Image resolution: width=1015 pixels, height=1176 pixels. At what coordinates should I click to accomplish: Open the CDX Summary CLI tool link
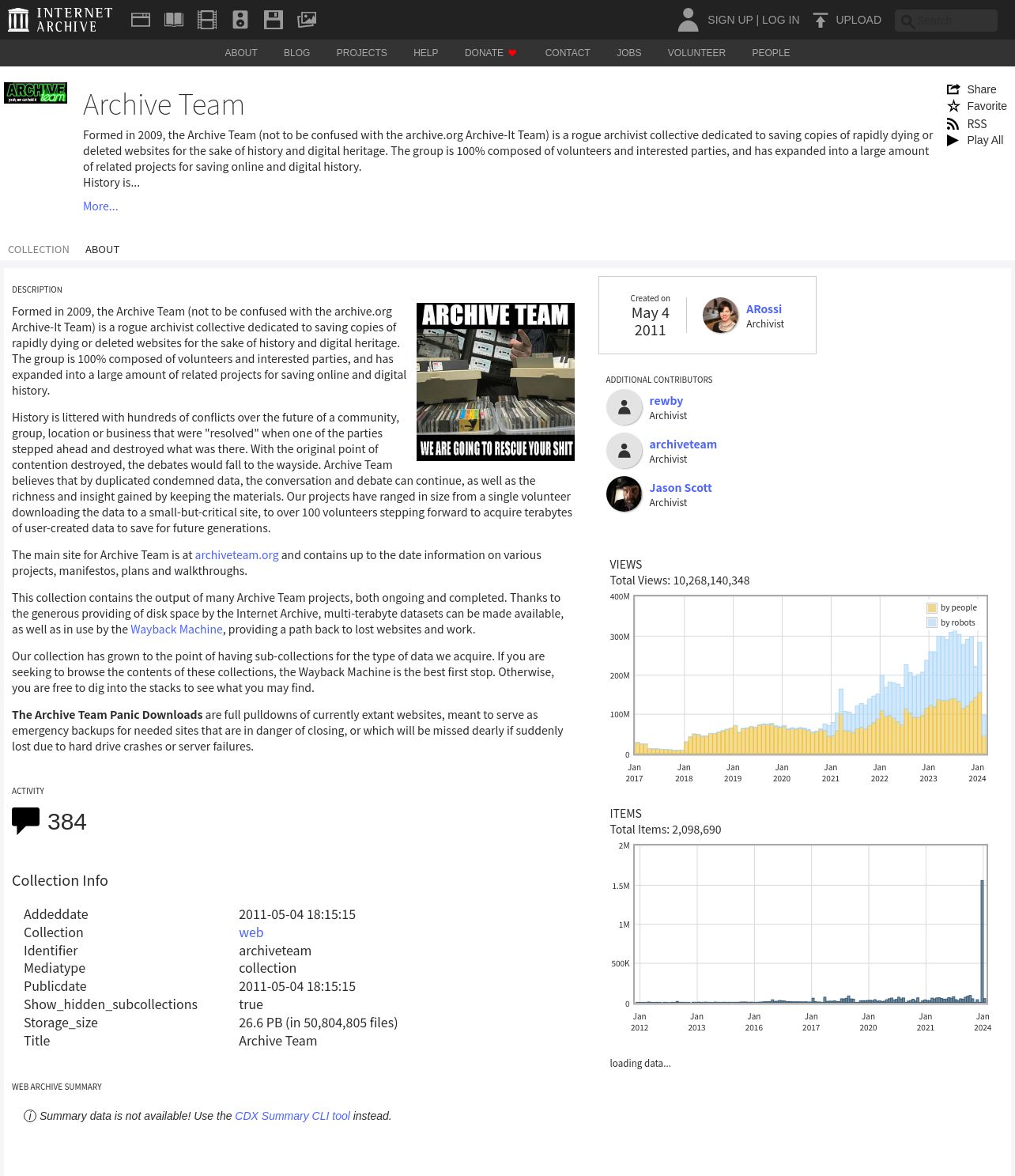pyautogui.click(x=292, y=1116)
